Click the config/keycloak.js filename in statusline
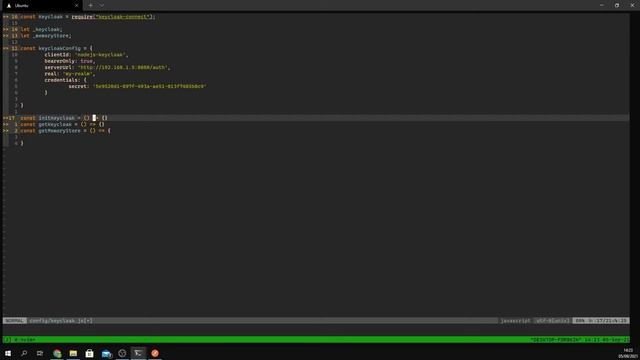640x360 pixels. [61, 321]
